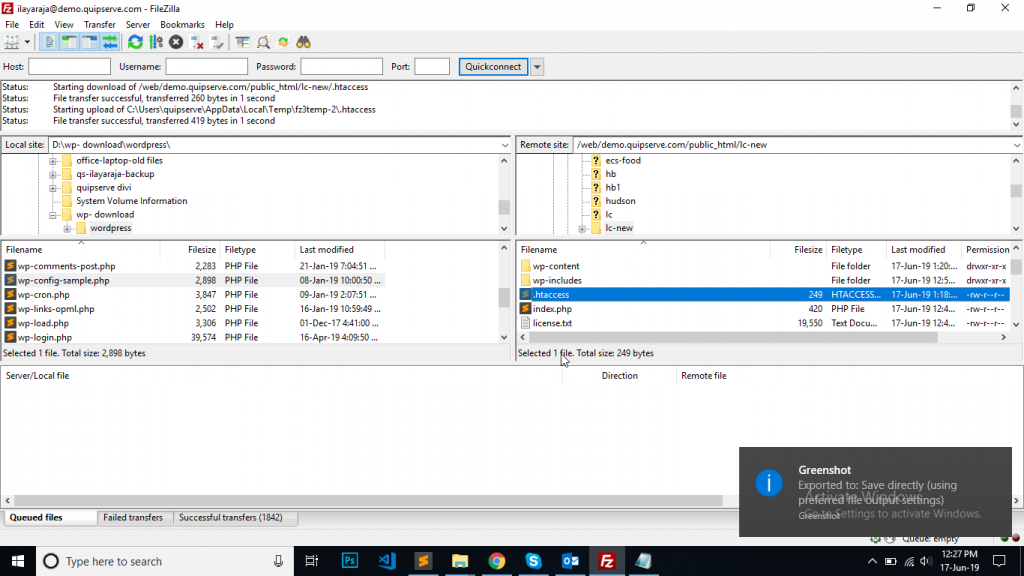
Task: Disconnect from the current server
Action: (197, 42)
